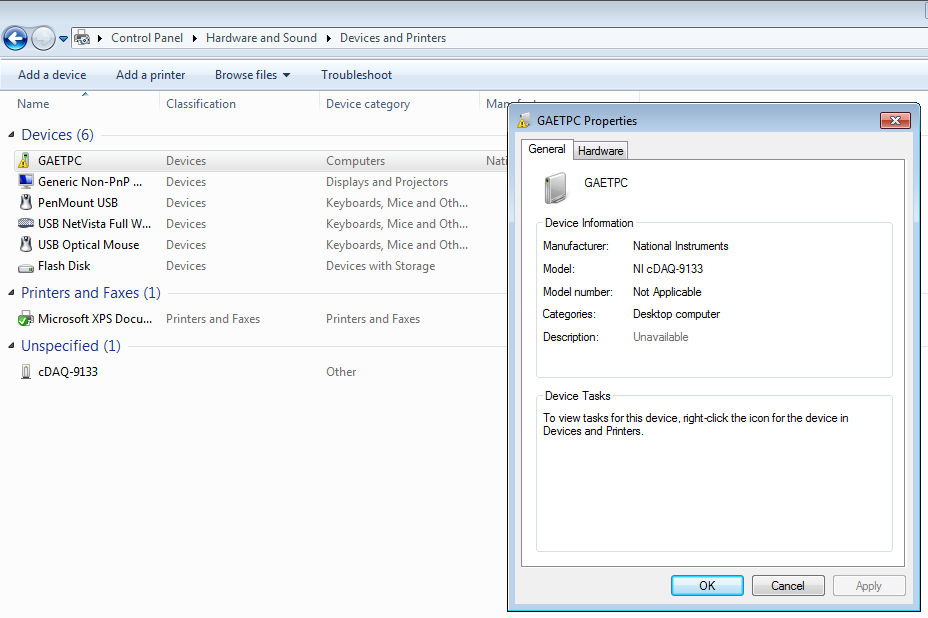This screenshot has height=618, width=928.
Task: Select the cDAQ-9133 unspecified device icon
Action: pyautogui.click(x=26, y=372)
